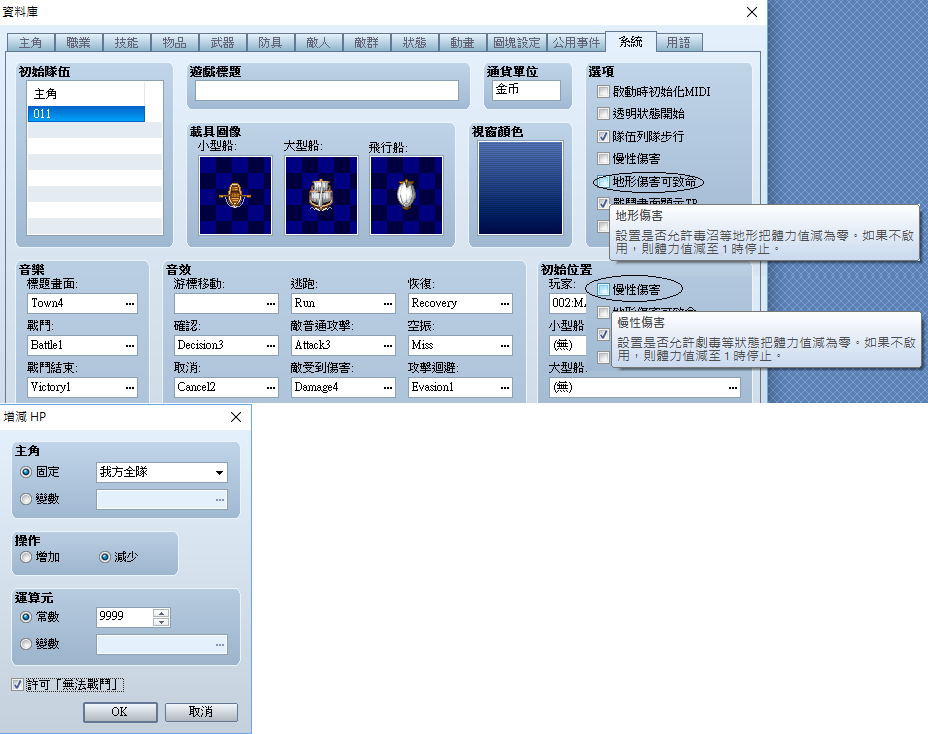Image resolution: width=928 pixels, height=734 pixels.
Task: Open the browse button for Run sound
Action: pyautogui.click(x=388, y=304)
